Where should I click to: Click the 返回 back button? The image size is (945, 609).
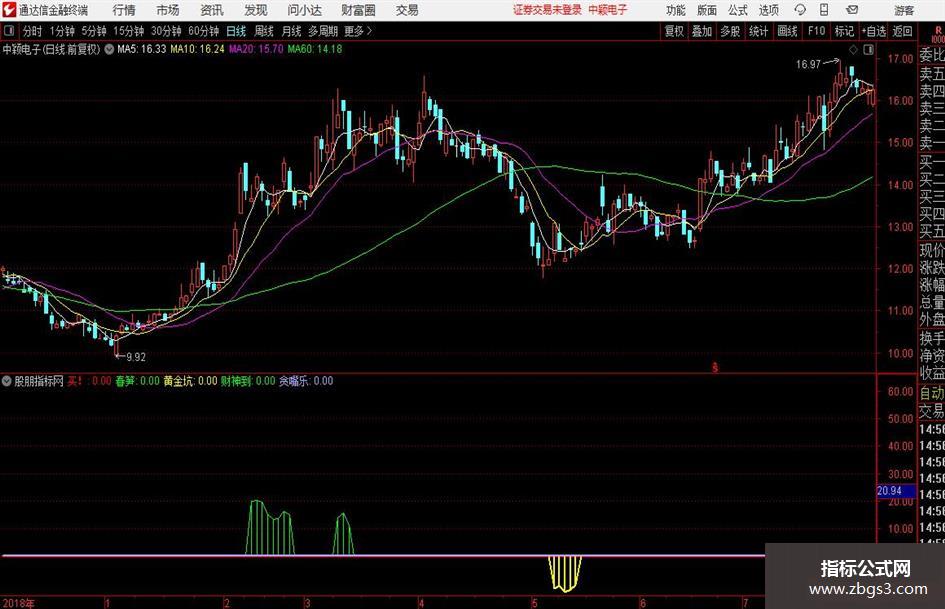903,31
